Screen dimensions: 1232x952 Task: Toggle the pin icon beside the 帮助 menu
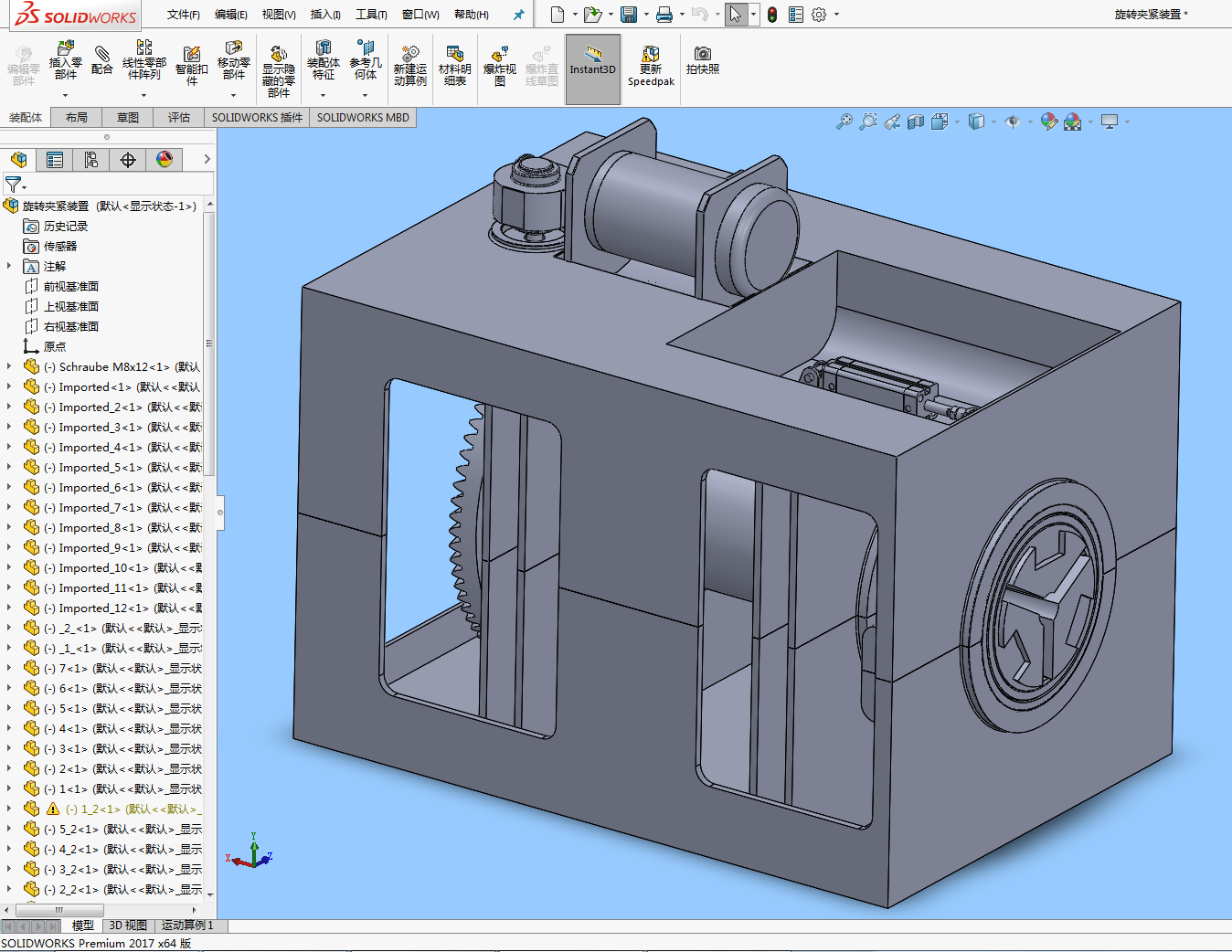(x=518, y=15)
